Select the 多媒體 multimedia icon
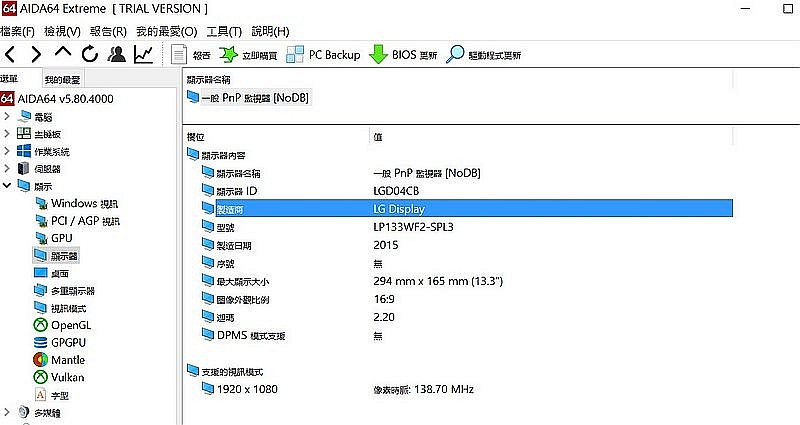Image resolution: width=800 pixels, height=425 pixels. click(24, 412)
